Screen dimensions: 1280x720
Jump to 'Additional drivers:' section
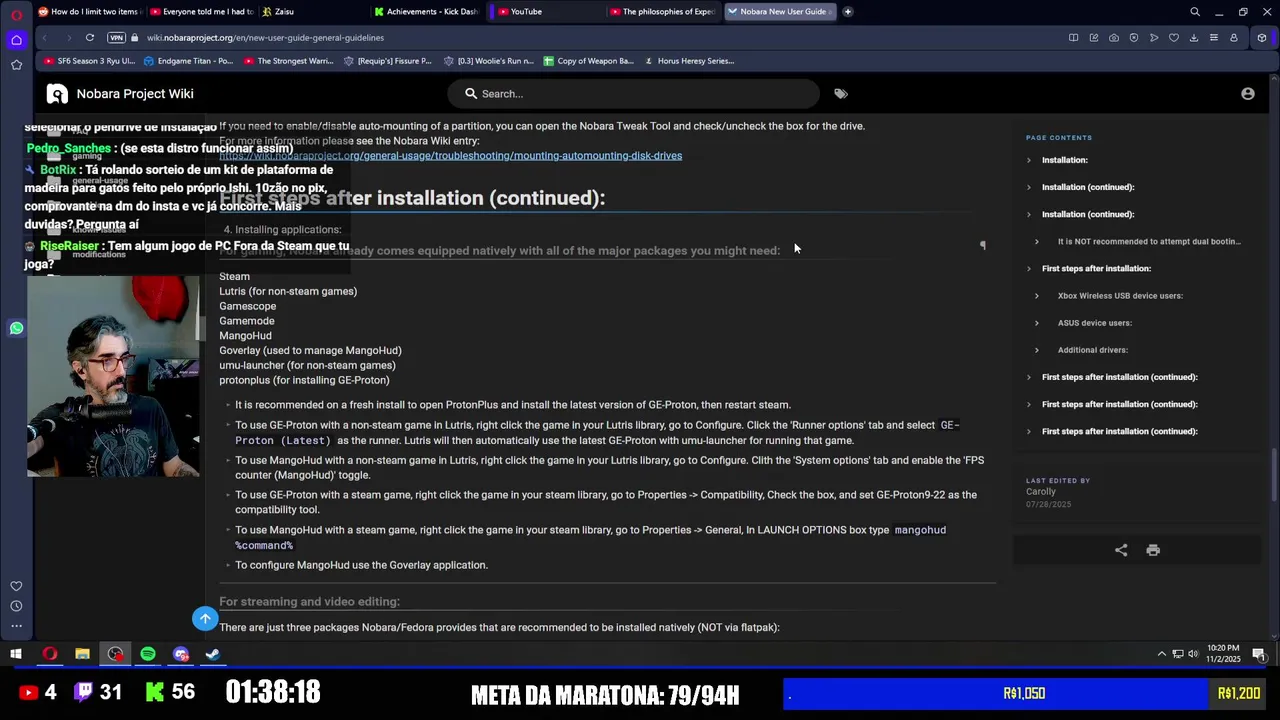click(1093, 350)
